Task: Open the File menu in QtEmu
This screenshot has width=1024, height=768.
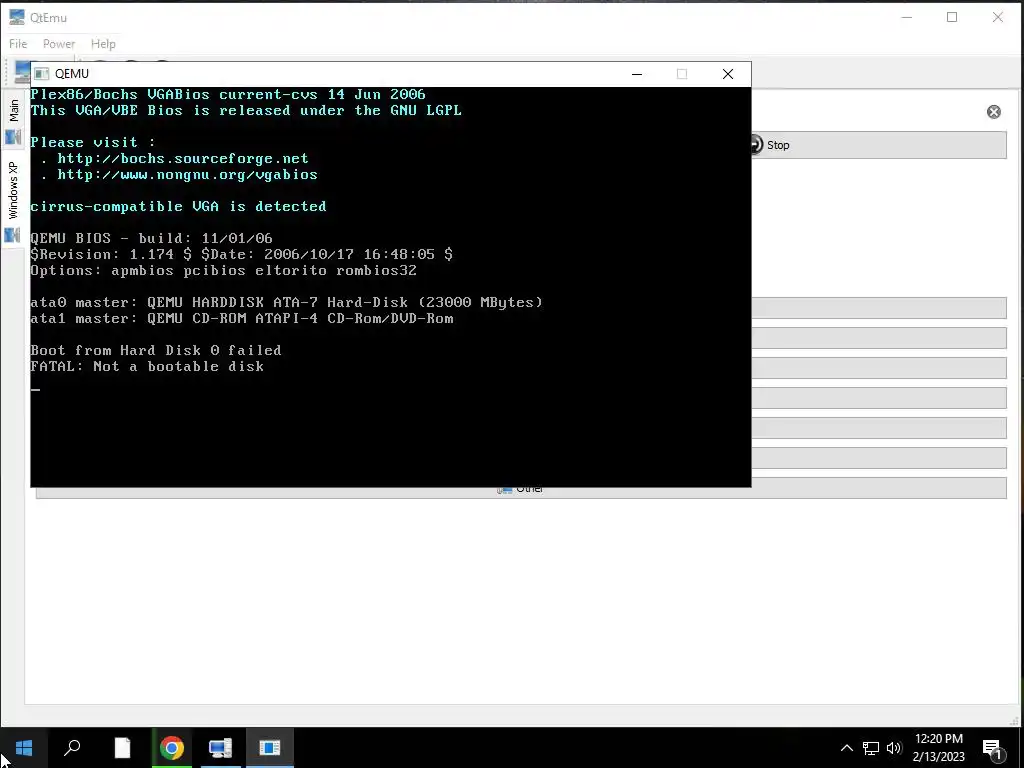Action: pos(18,44)
